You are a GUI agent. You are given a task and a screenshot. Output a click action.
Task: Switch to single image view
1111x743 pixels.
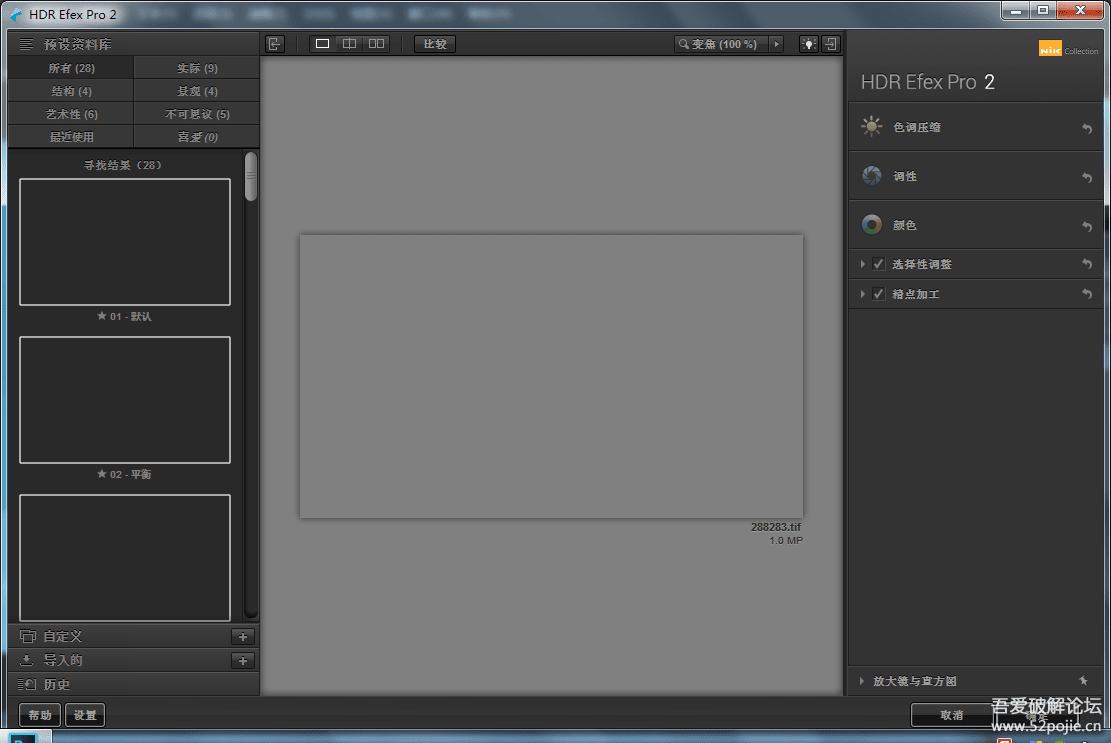pos(322,44)
